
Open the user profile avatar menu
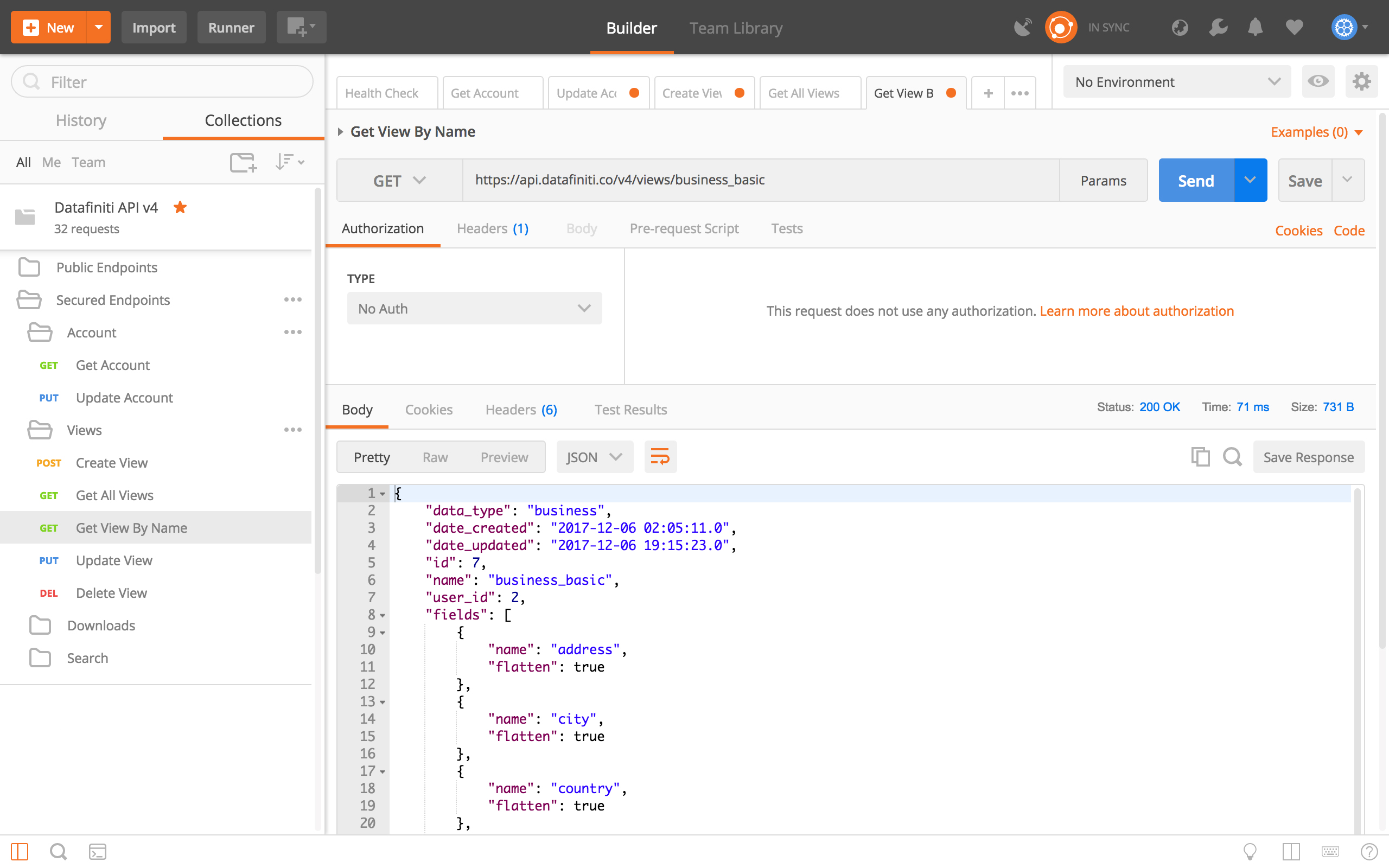pyautogui.click(x=1349, y=27)
